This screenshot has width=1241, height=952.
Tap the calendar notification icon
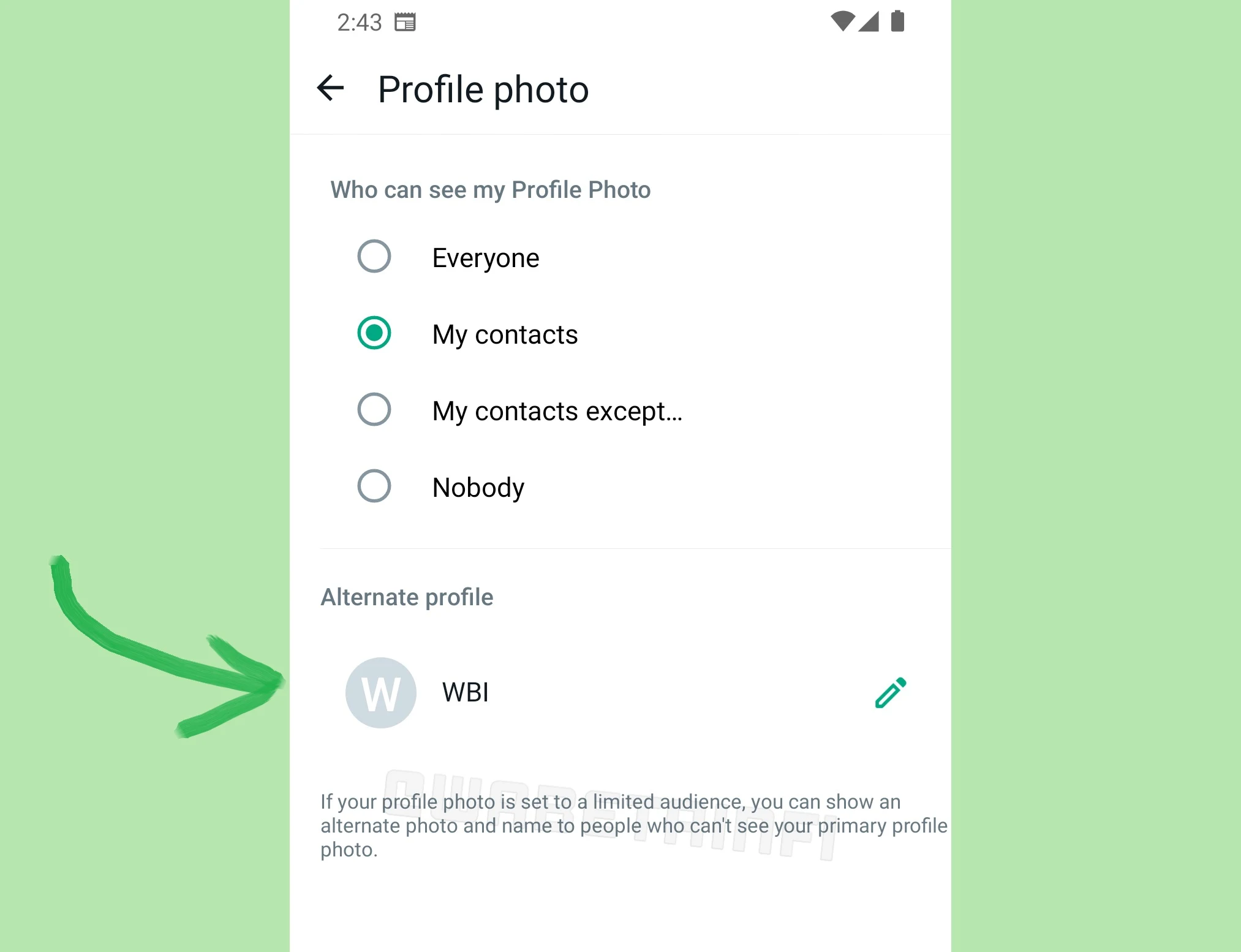click(405, 22)
